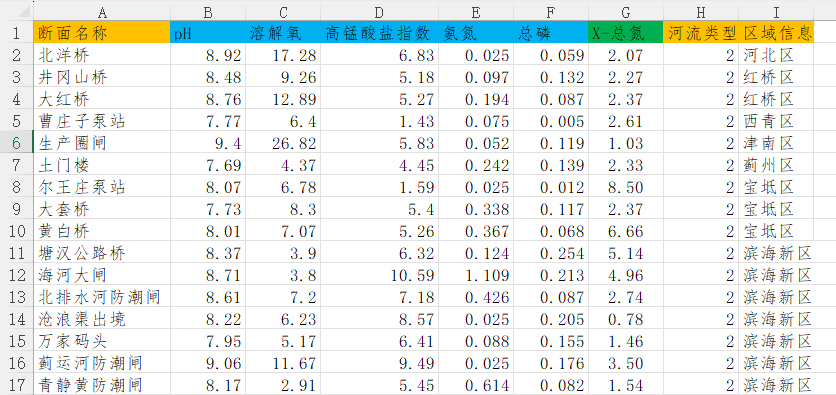Click the 区域信息 header cell
836x395 pixels.
tap(776, 33)
